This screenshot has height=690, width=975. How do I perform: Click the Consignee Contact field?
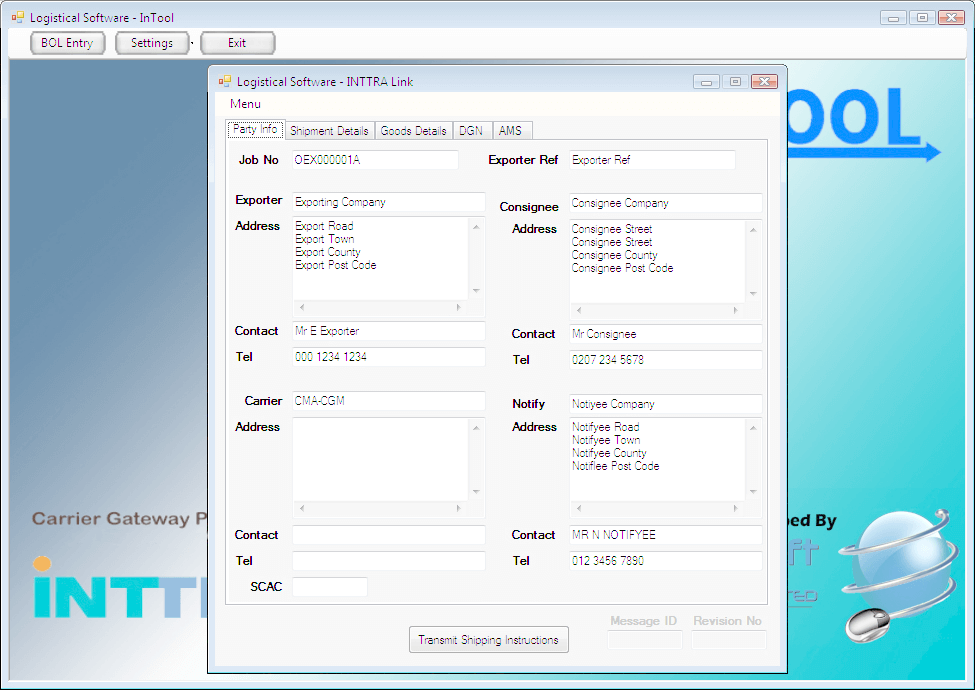point(665,334)
